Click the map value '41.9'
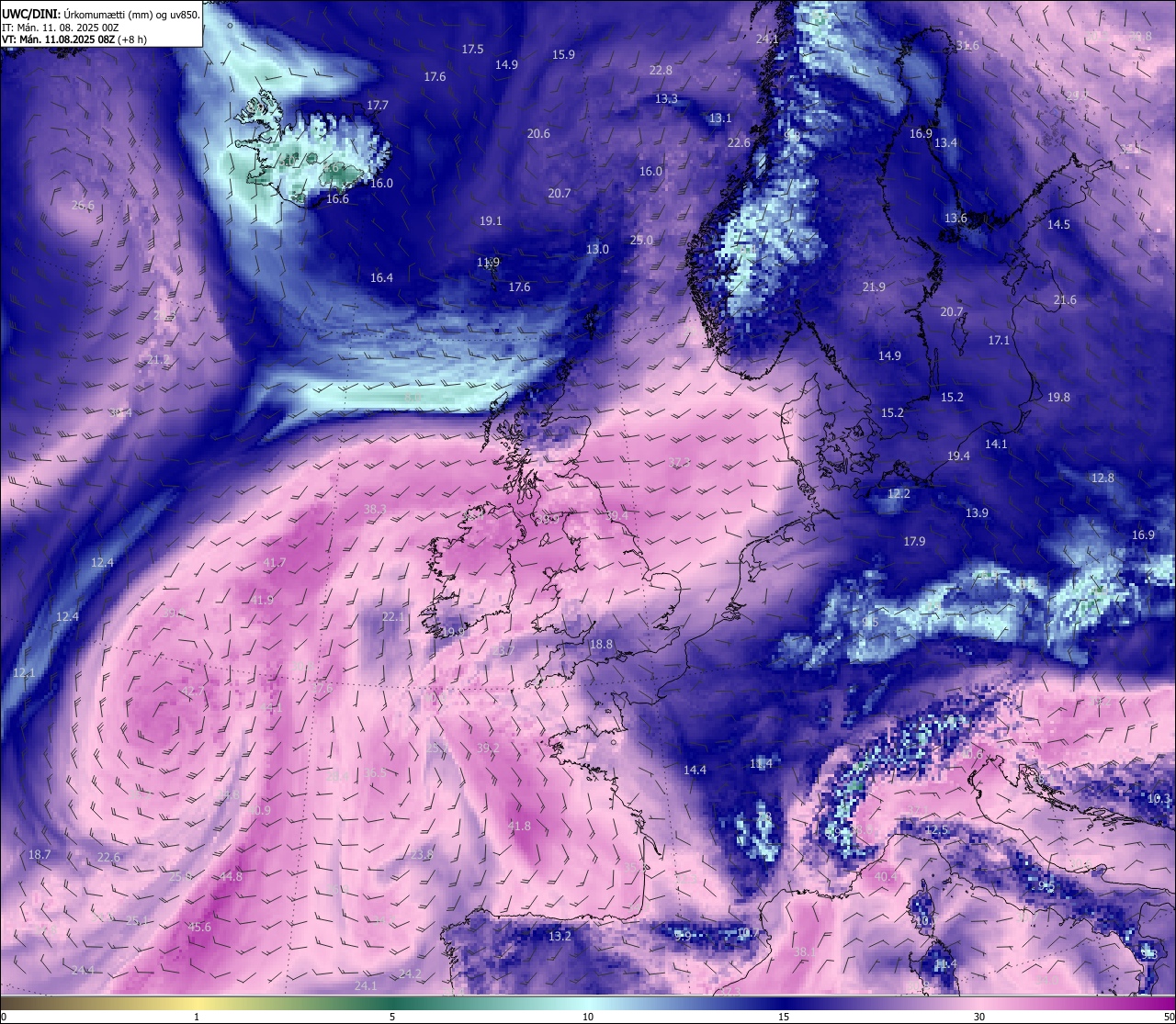Screen dimensions: 1176x1024 click(x=262, y=601)
